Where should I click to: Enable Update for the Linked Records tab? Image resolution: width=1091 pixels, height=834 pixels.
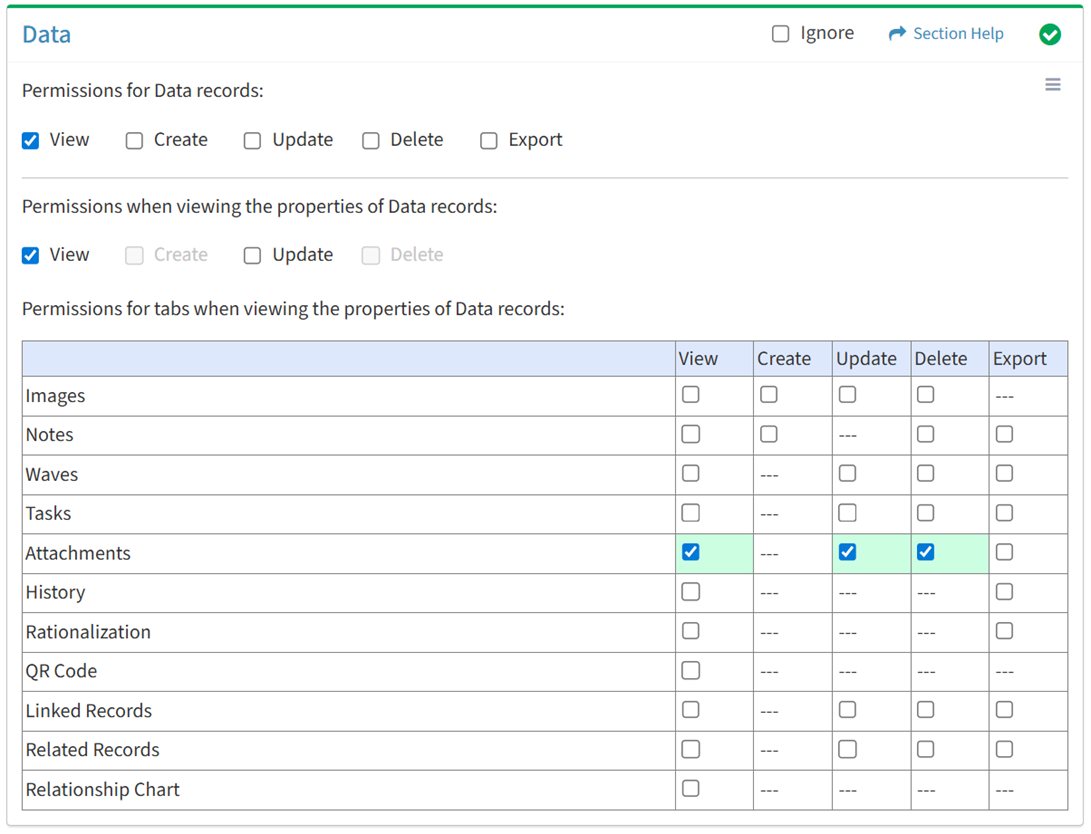tap(847, 710)
